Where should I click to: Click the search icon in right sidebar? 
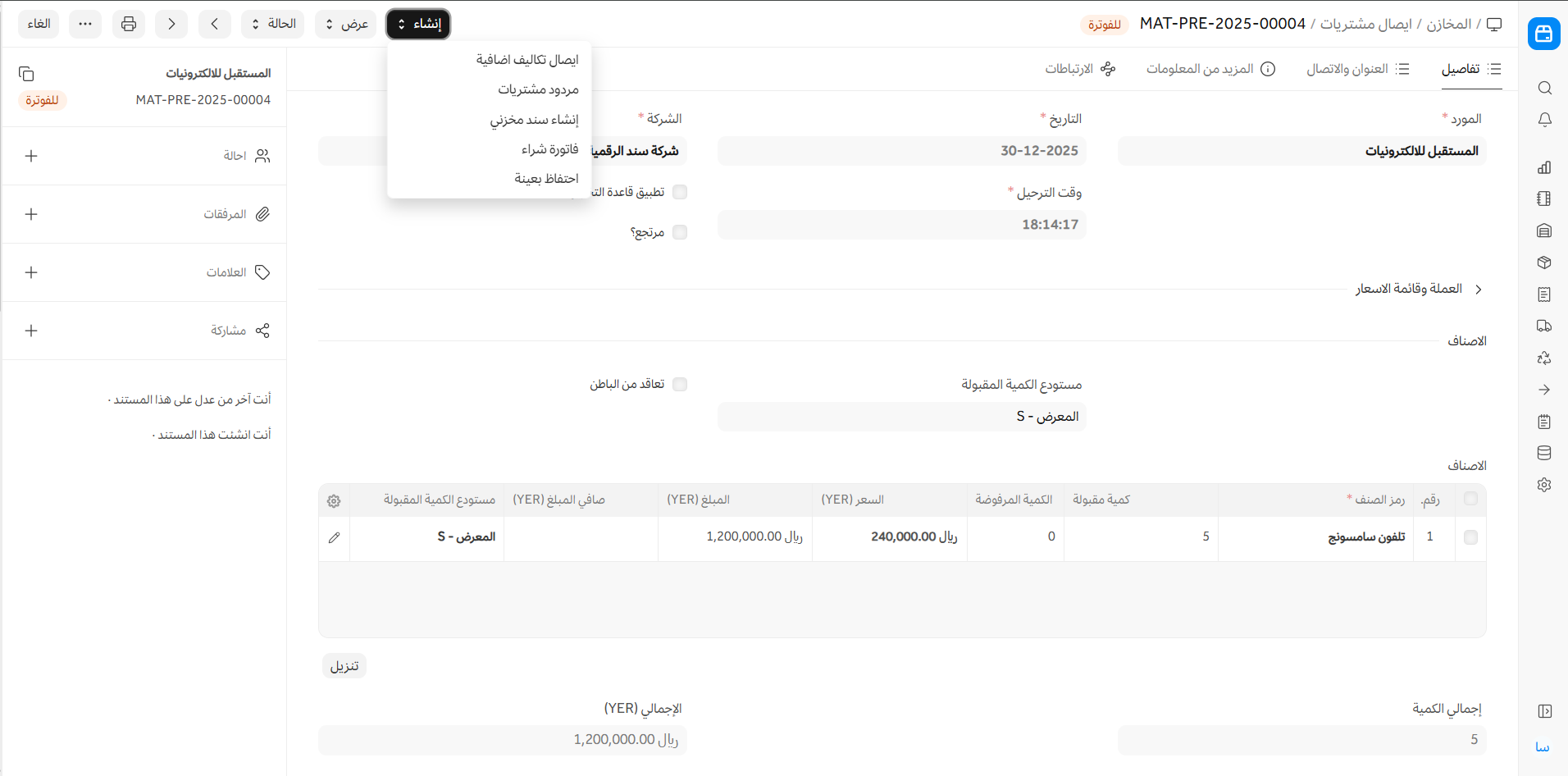coord(1544,88)
